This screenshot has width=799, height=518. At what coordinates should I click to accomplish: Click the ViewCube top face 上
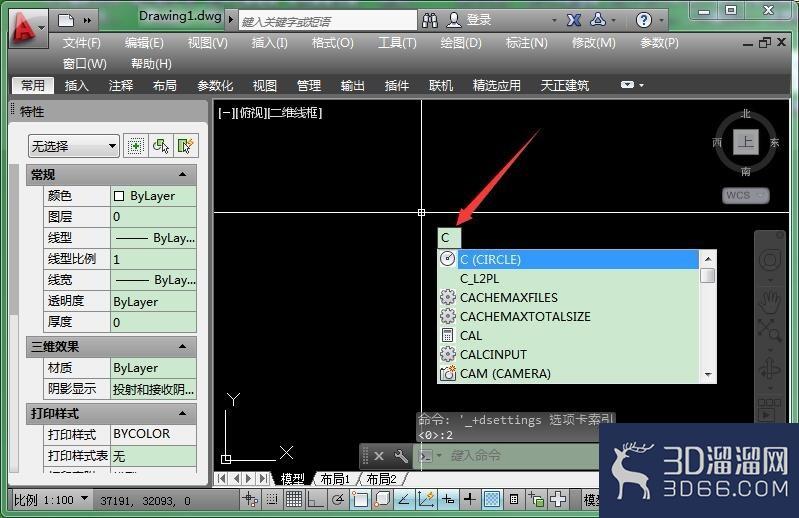(745, 141)
